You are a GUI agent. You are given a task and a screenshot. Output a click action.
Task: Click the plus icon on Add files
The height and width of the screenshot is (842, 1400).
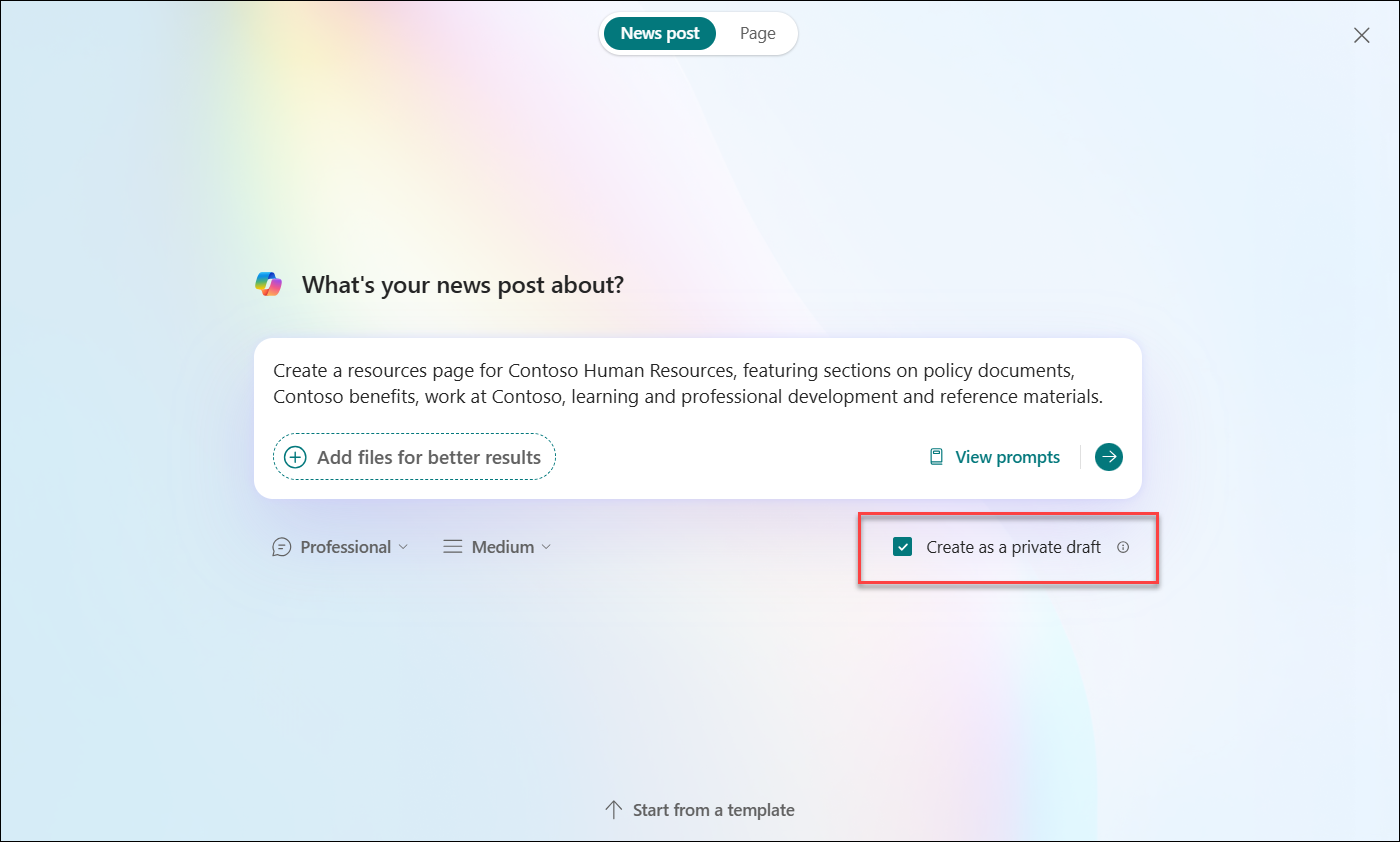click(295, 456)
